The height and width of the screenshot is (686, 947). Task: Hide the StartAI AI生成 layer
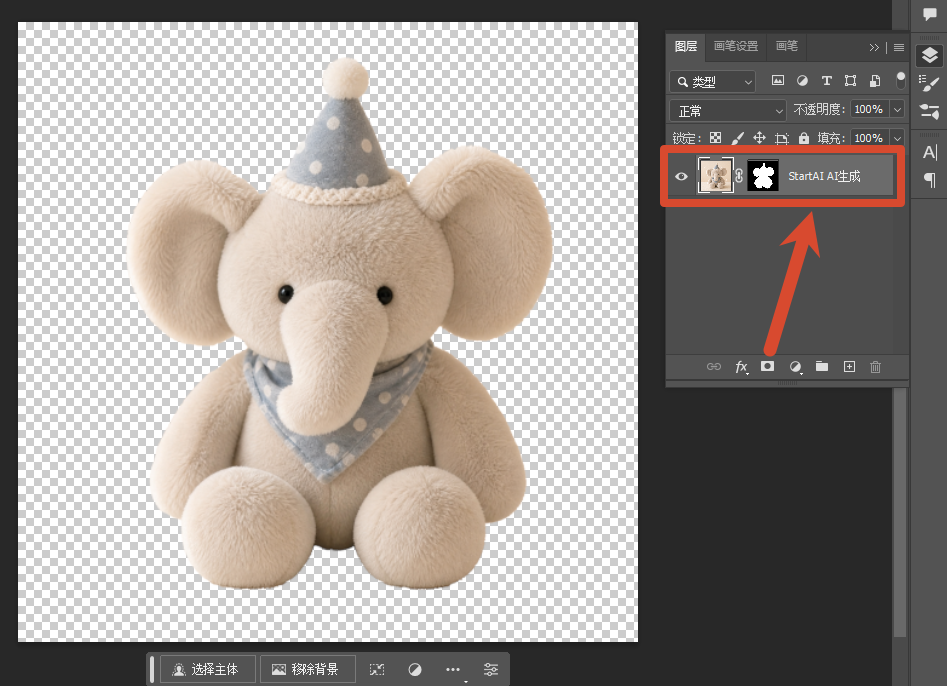click(681, 176)
